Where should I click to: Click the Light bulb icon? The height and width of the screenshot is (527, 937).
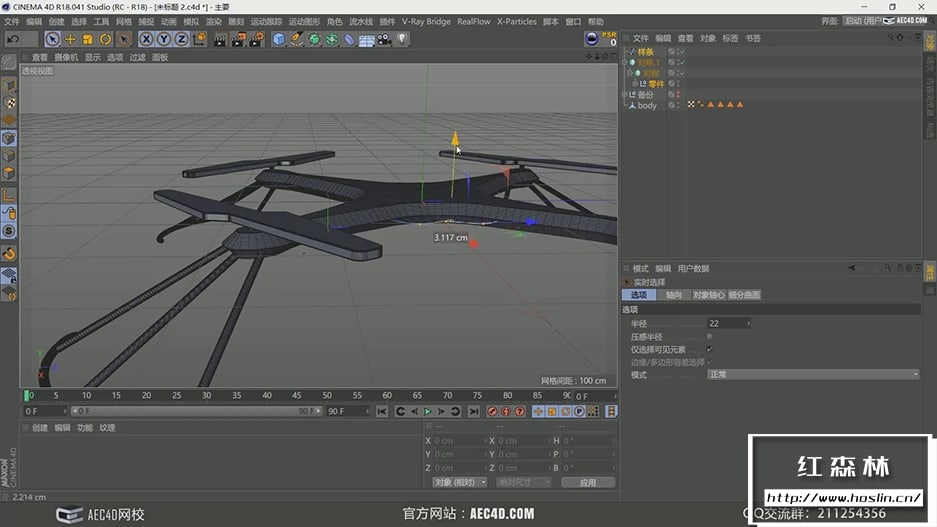402,39
